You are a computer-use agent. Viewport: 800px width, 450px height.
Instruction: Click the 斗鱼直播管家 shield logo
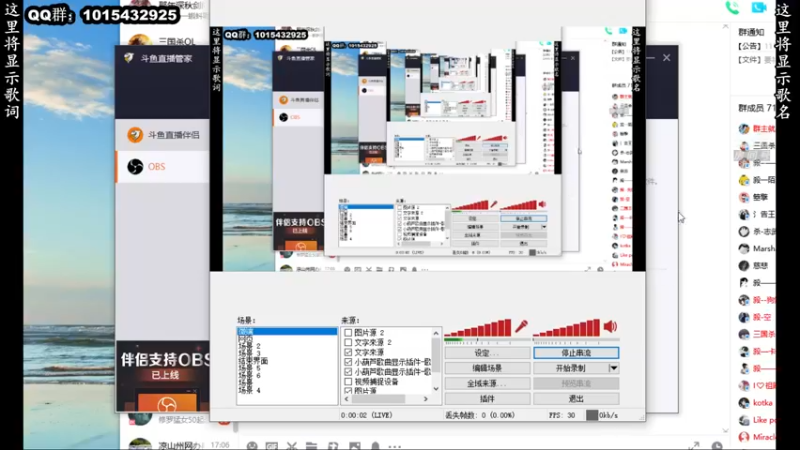tap(129, 58)
